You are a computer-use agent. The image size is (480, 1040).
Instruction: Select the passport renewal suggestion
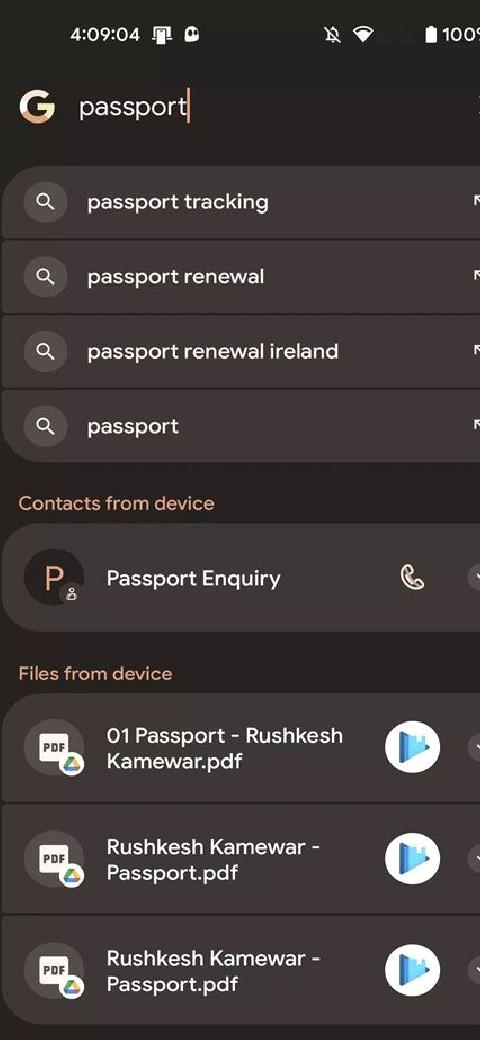pyautogui.click(x=240, y=277)
